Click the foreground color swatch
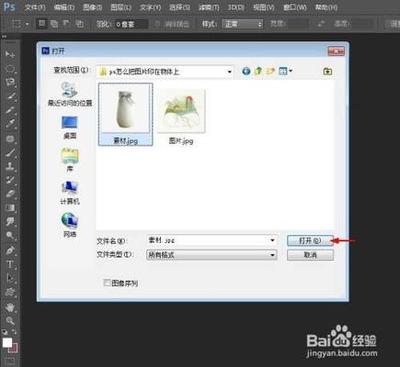The height and width of the screenshot is (367, 400). (7, 343)
